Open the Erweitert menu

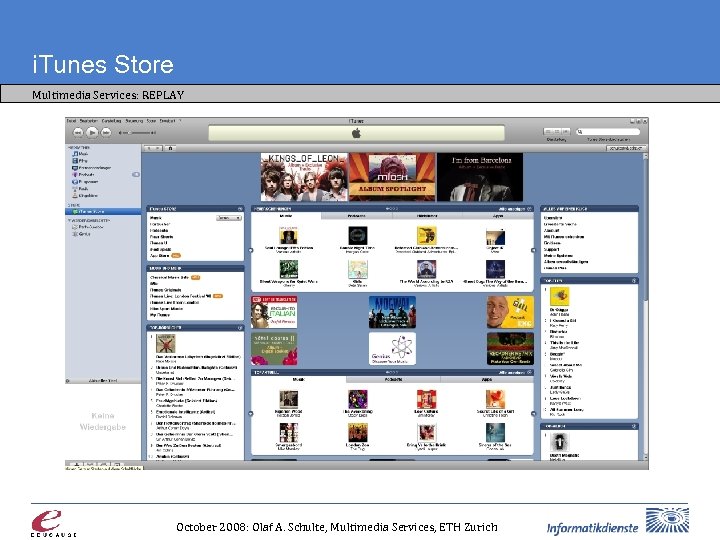168,121
